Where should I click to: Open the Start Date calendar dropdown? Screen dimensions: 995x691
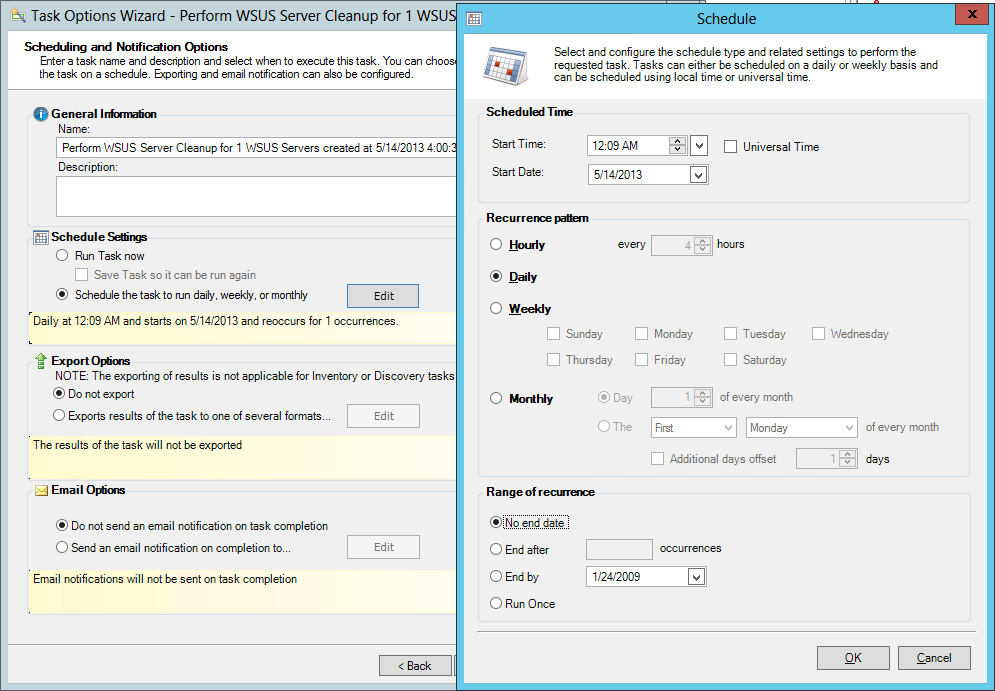[x=698, y=174]
